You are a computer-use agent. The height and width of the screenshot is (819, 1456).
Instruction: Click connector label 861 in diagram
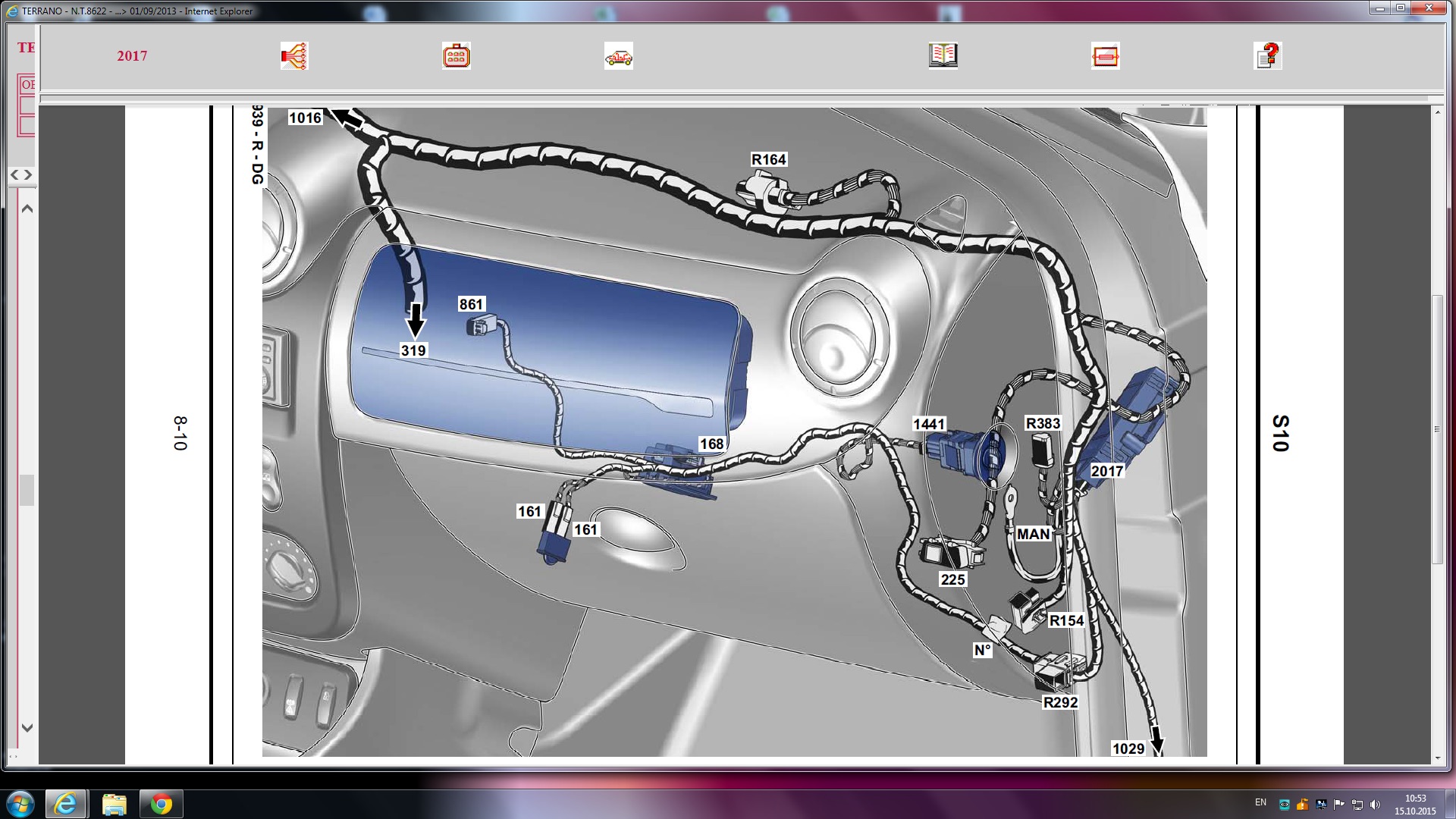click(471, 304)
